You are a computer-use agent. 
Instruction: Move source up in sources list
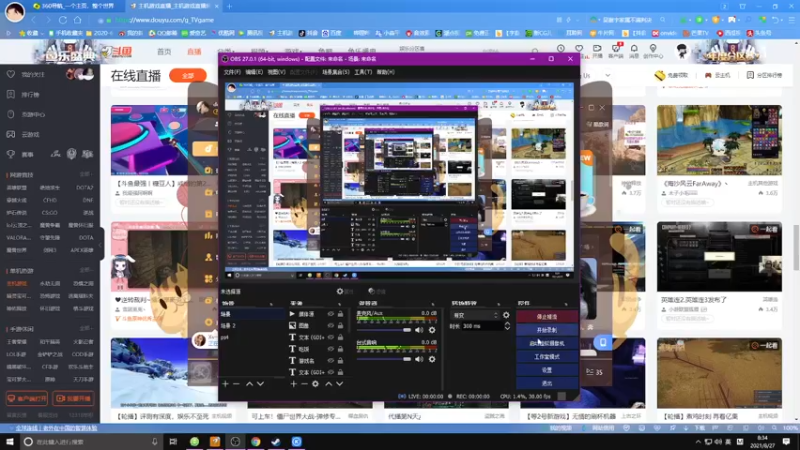(x=329, y=384)
